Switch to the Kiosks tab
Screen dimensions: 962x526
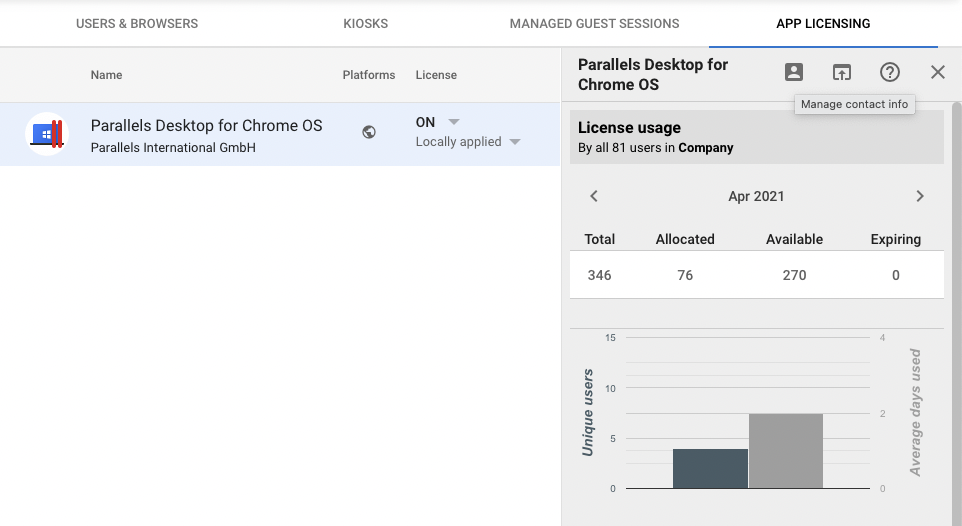[x=365, y=24]
